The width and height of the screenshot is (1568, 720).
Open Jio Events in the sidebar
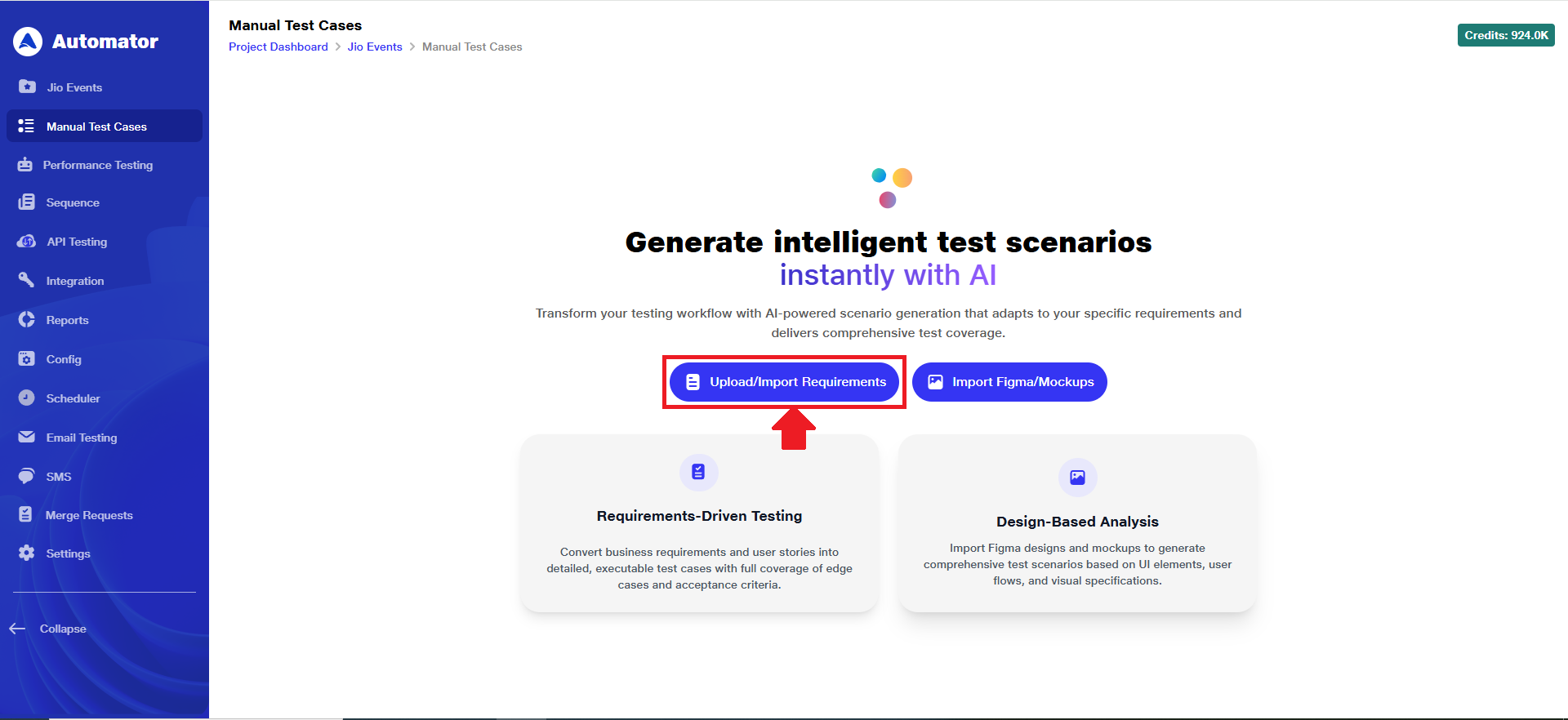click(74, 87)
